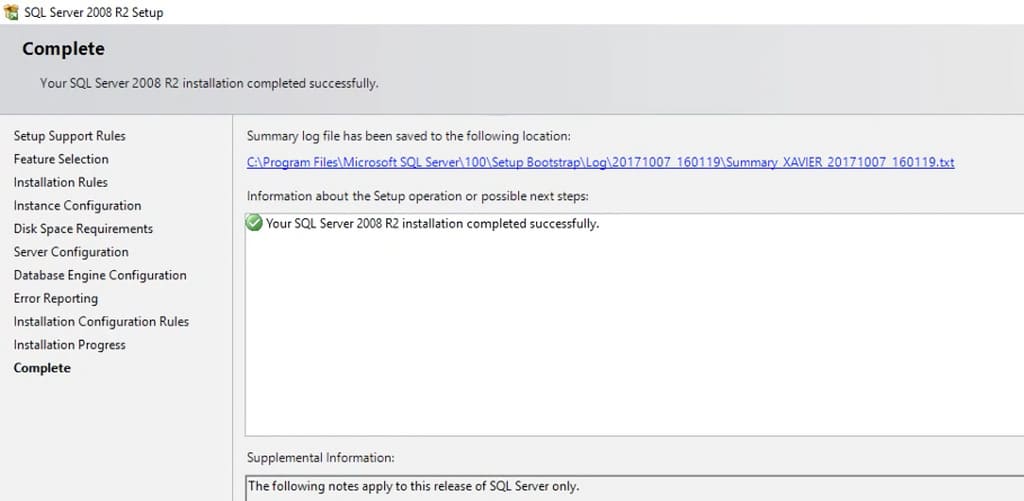The image size is (1024, 501).
Task: Select Error Reporting step
Action: (56, 298)
